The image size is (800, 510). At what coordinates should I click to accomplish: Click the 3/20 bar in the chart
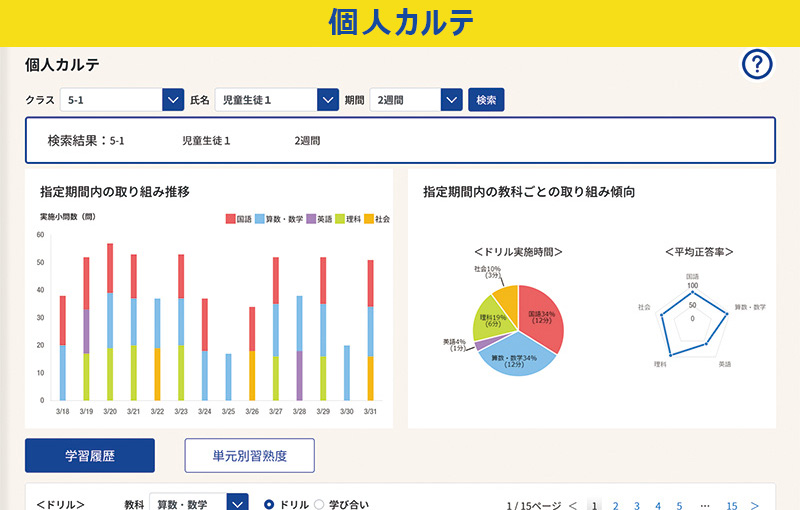(x=110, y=322)
